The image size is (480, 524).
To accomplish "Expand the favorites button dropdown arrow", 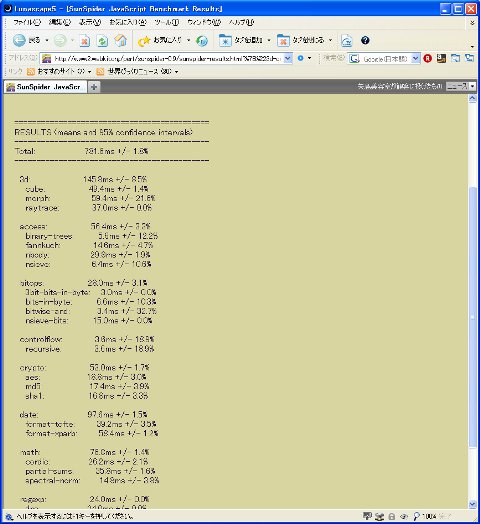I will (x=189, y=40).
